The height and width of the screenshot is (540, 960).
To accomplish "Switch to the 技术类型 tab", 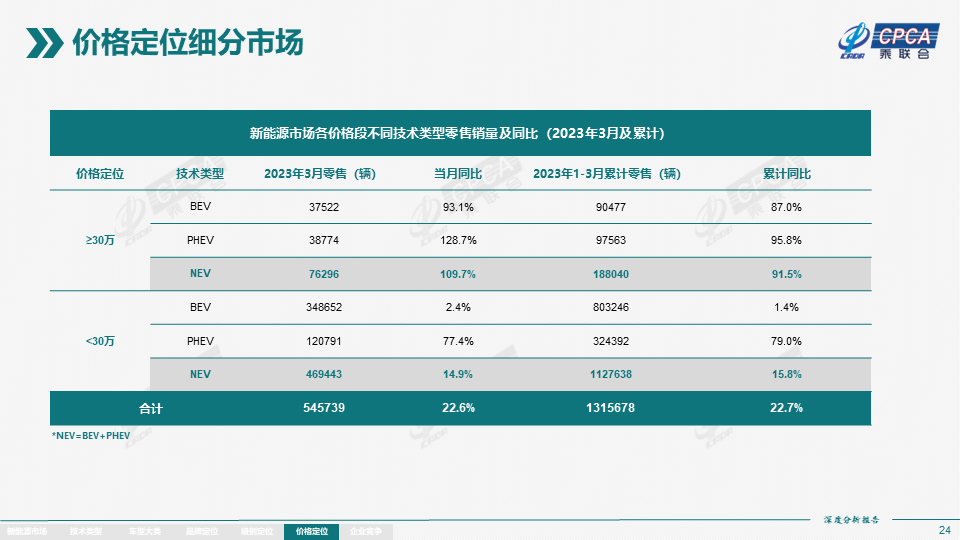I will pyautogui.click(x=86, y=532).
